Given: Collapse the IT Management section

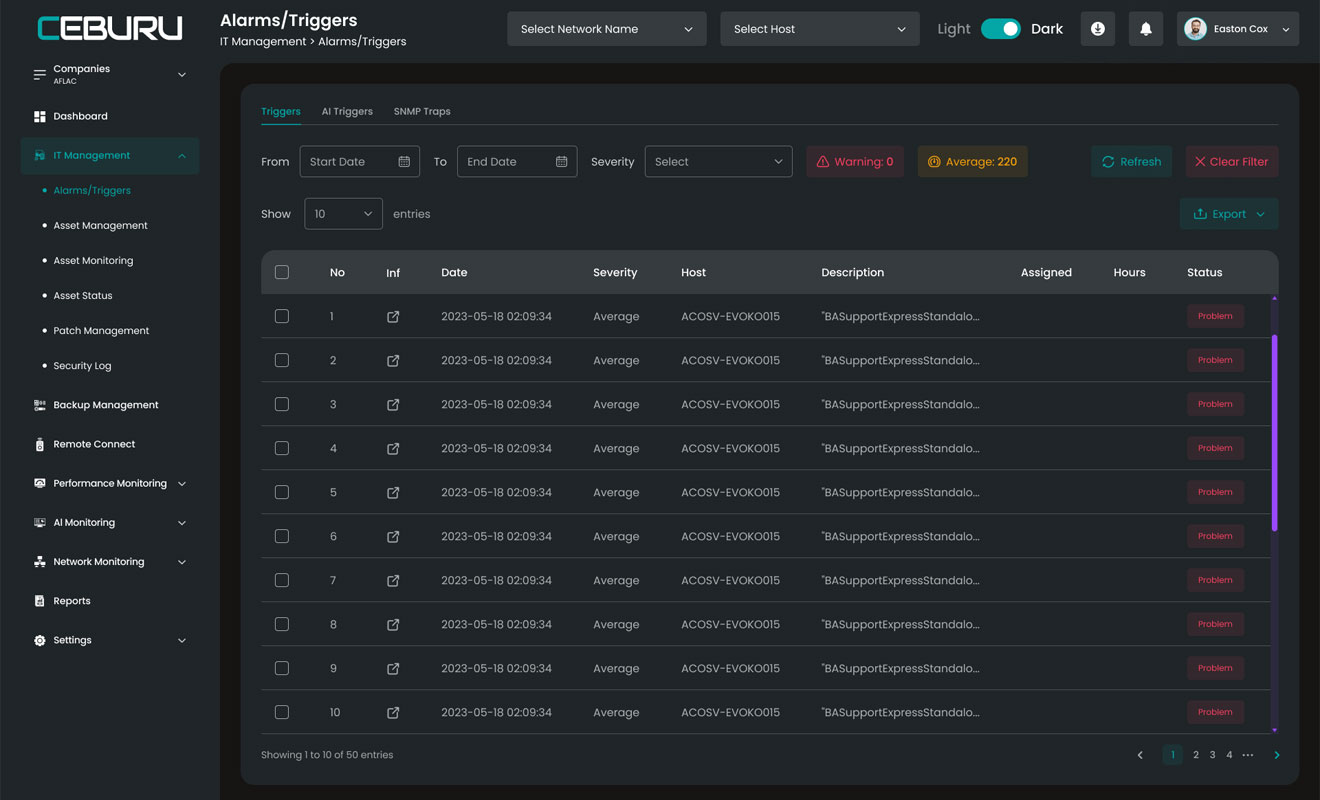Looking at the screenshot, I should 110,155.
